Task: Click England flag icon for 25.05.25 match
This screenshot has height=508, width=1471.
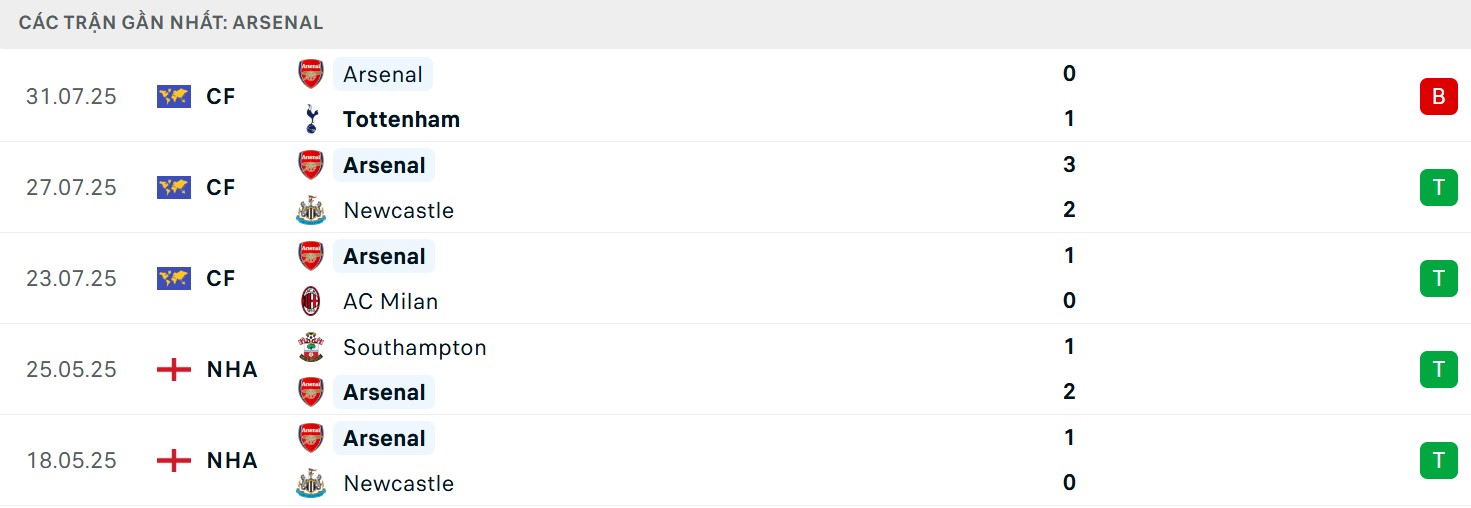Action: (x=174, y=370)
